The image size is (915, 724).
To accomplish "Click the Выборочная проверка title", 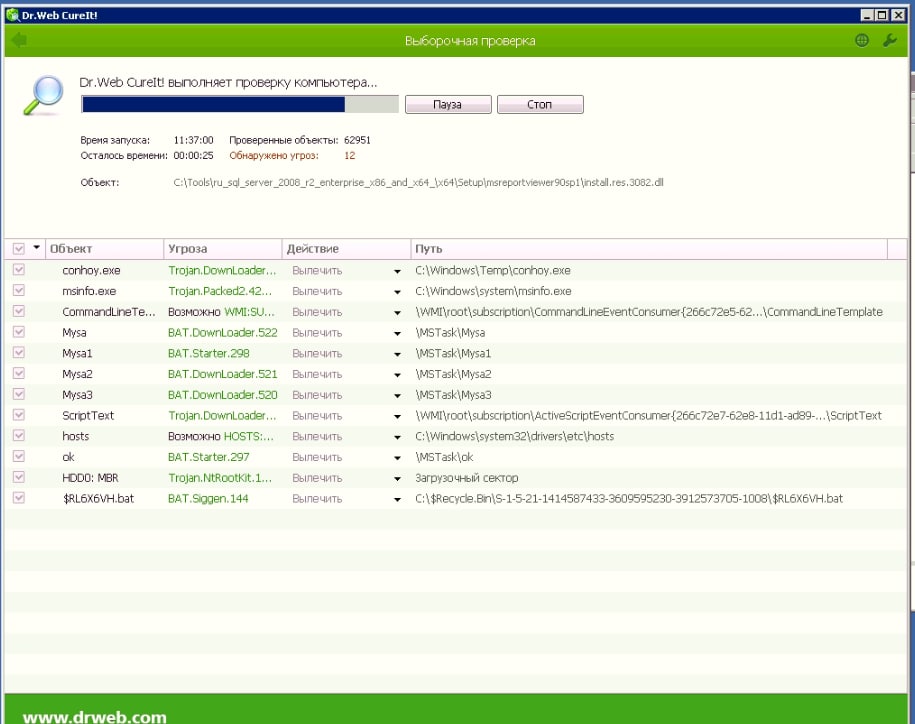I will [x=470, y=41].
